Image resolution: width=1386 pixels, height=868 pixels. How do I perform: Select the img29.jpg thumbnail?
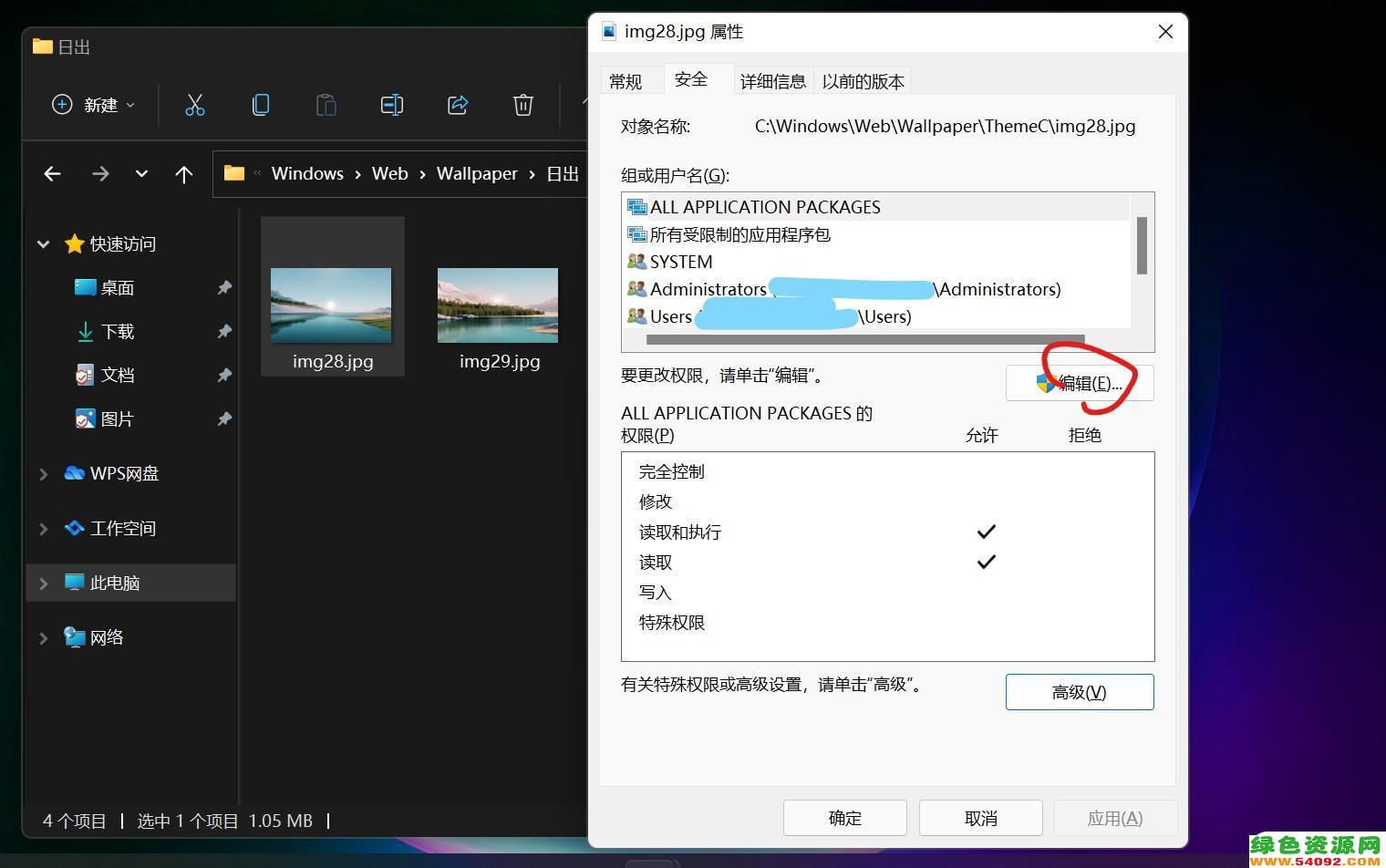point(498,305)
